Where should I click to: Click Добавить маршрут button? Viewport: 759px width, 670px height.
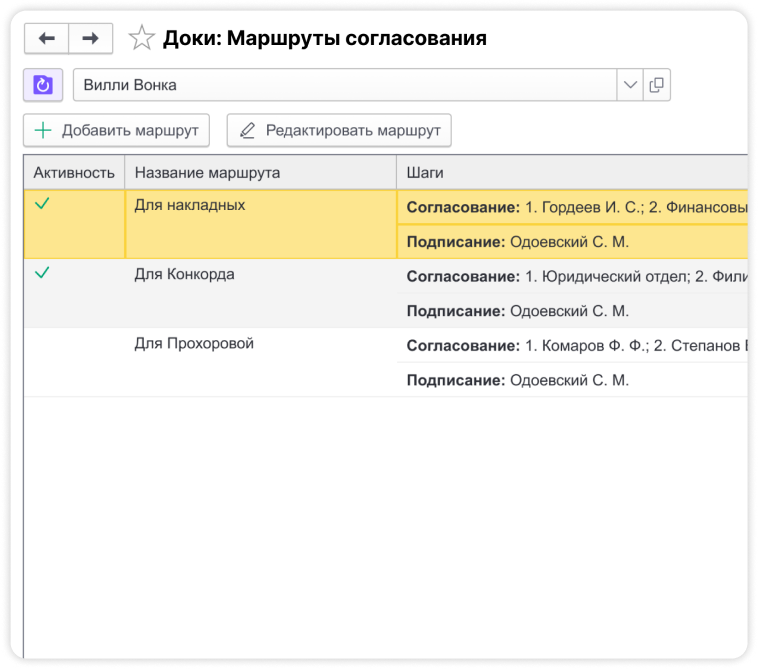(116, 130)
